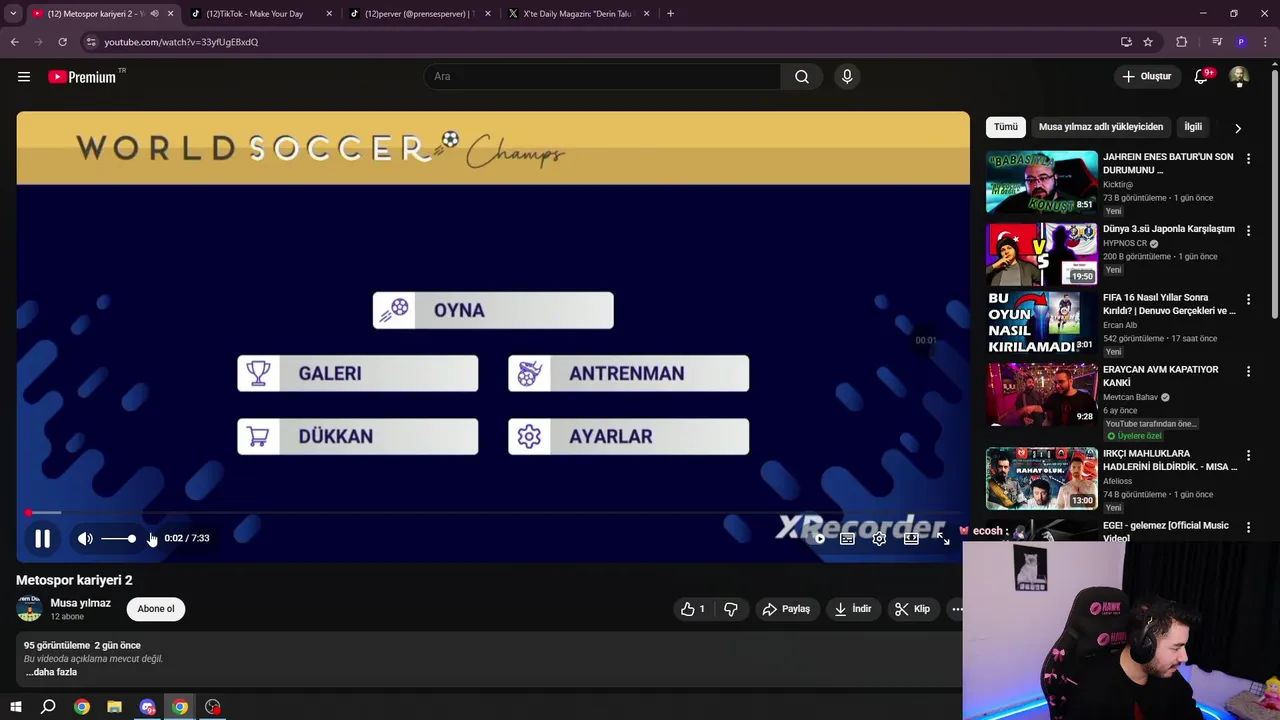
Task: Open ERAYCAN AVM KAPATIYOR KANKİ title
Action: pos(1161,376)
